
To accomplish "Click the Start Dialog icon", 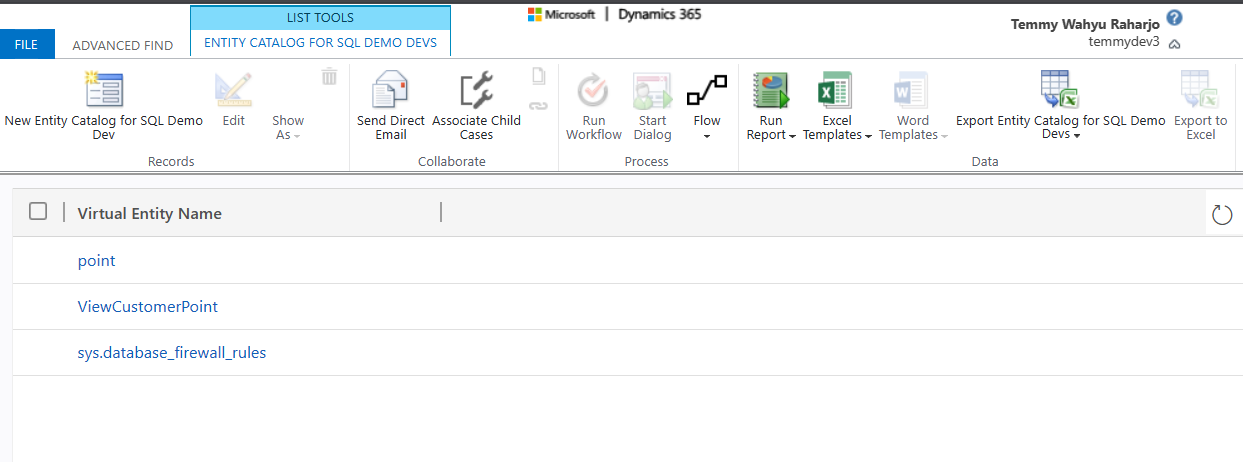I will point(652,91).
